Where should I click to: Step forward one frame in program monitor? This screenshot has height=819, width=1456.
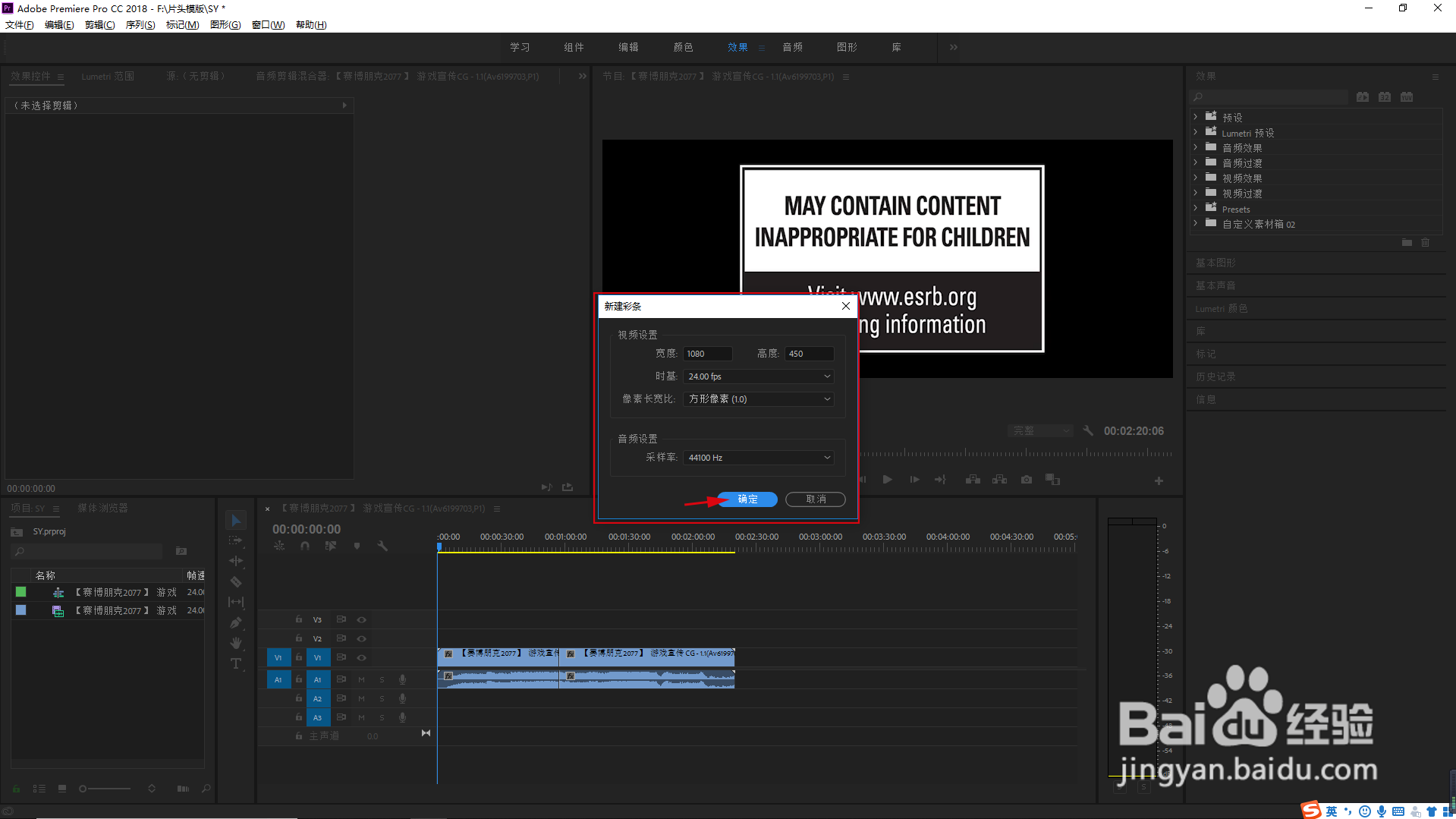click(914, 480)
